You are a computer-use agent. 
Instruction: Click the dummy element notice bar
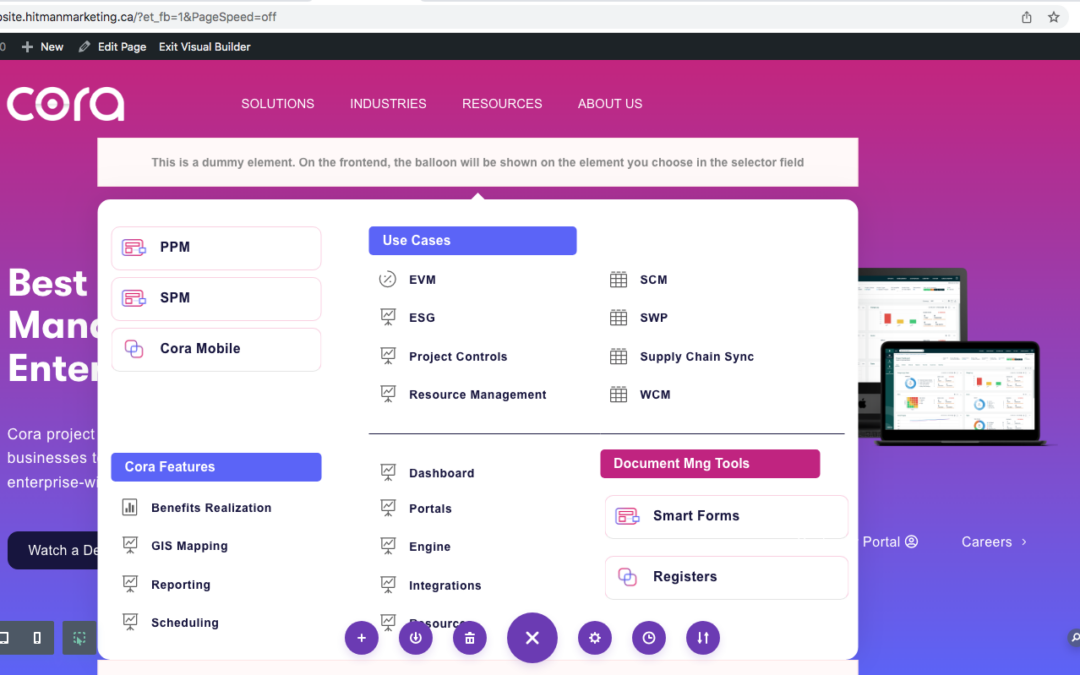click(x=477, y=163)
